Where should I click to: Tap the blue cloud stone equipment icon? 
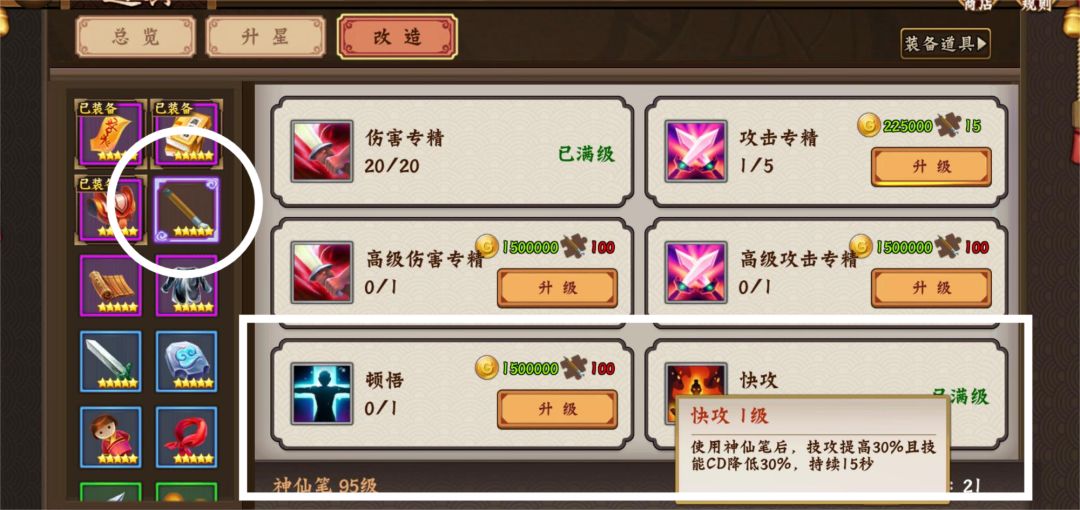[186, 362]
